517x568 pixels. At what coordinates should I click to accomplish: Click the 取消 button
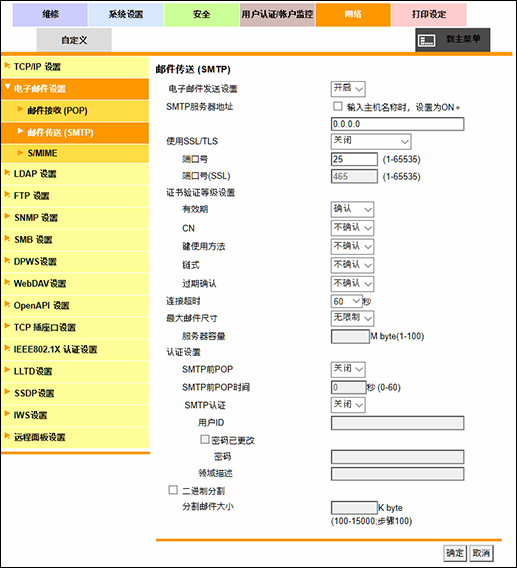[481, 553]
